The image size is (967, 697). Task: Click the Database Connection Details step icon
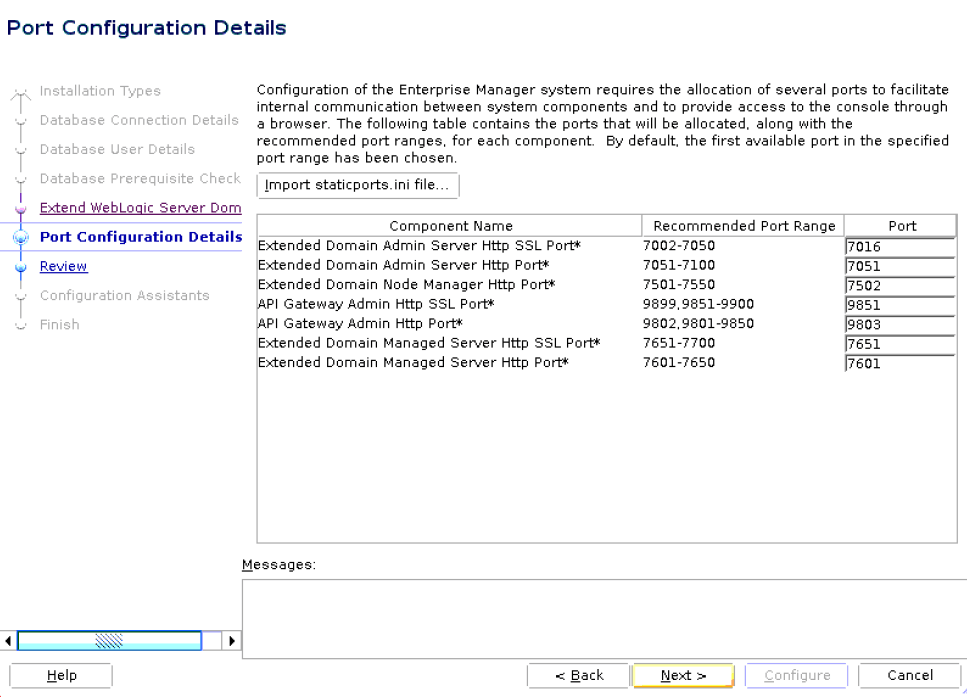[x=21, y=120]
